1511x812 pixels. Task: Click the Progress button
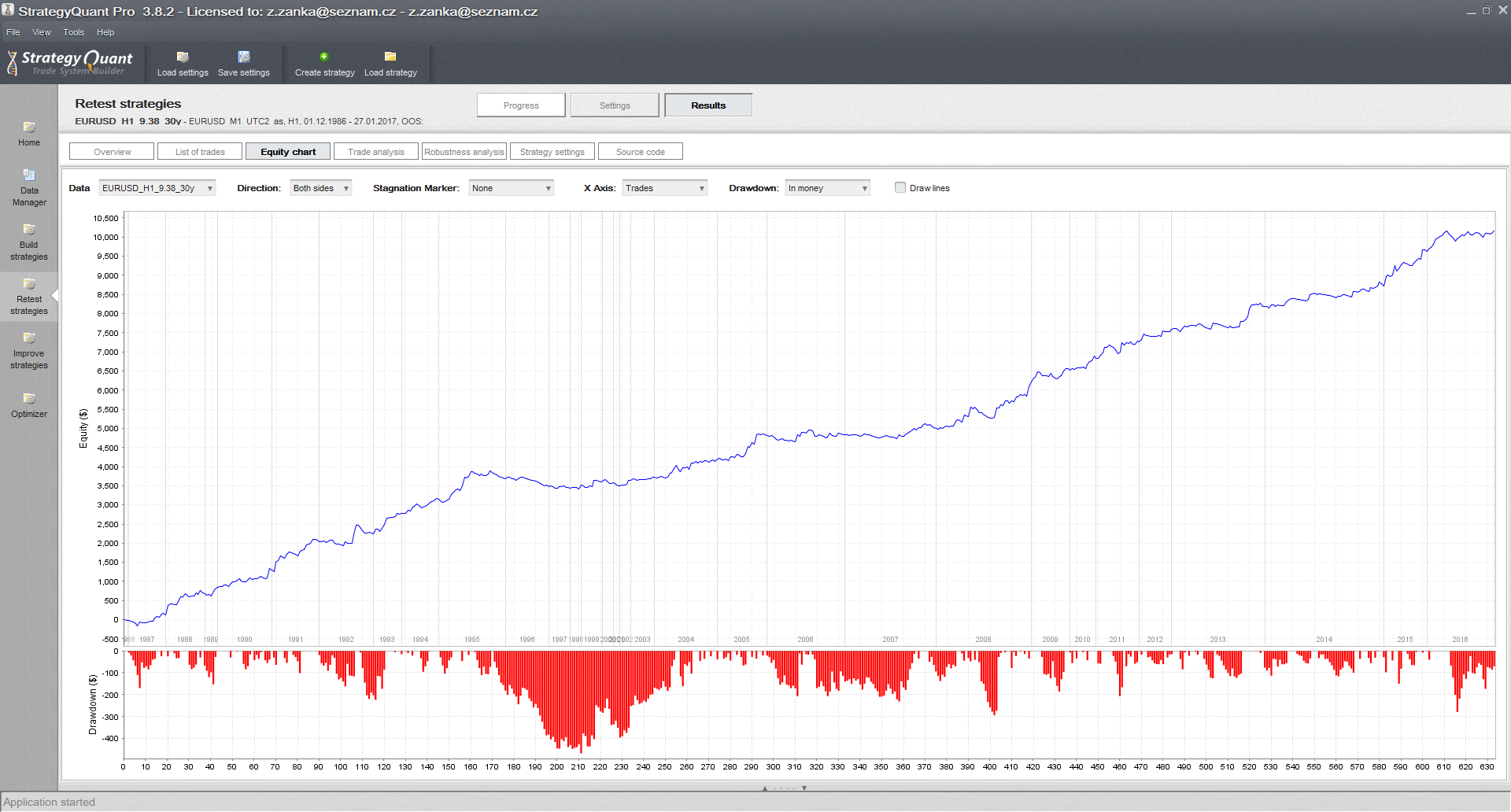521,105
